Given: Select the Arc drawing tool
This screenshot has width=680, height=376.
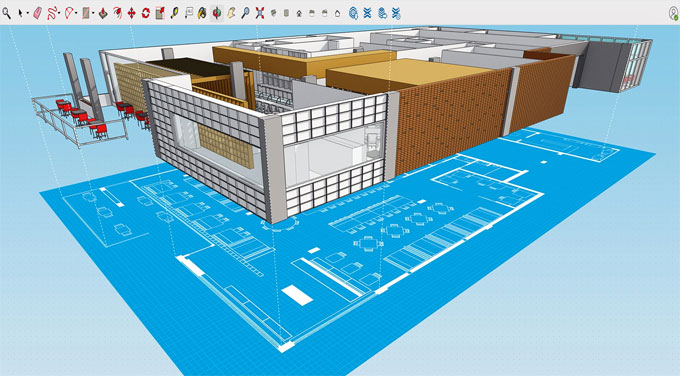Looking at the screenshot, I should 69,13.
